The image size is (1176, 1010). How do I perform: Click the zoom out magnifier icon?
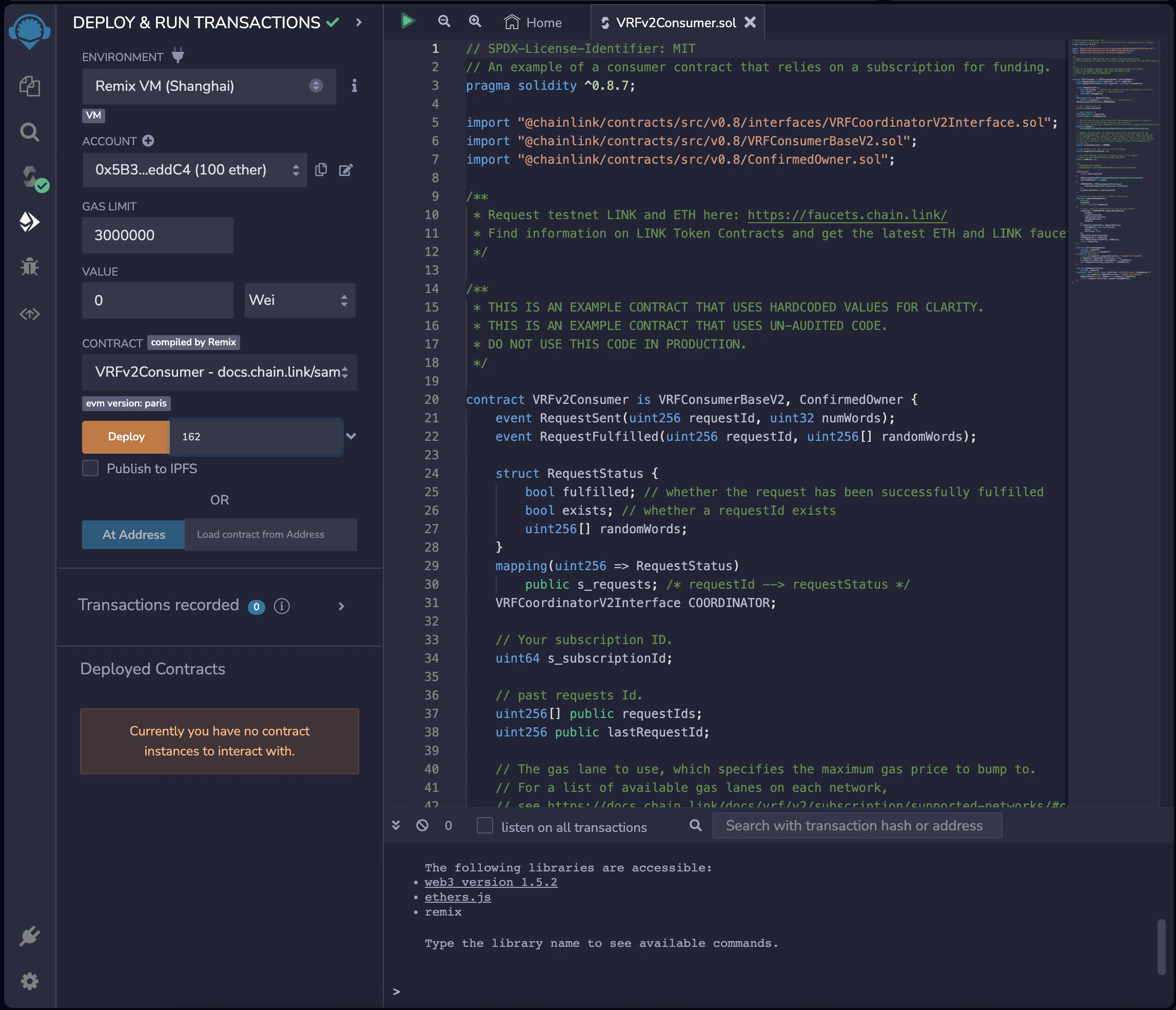tap(444, 22)
